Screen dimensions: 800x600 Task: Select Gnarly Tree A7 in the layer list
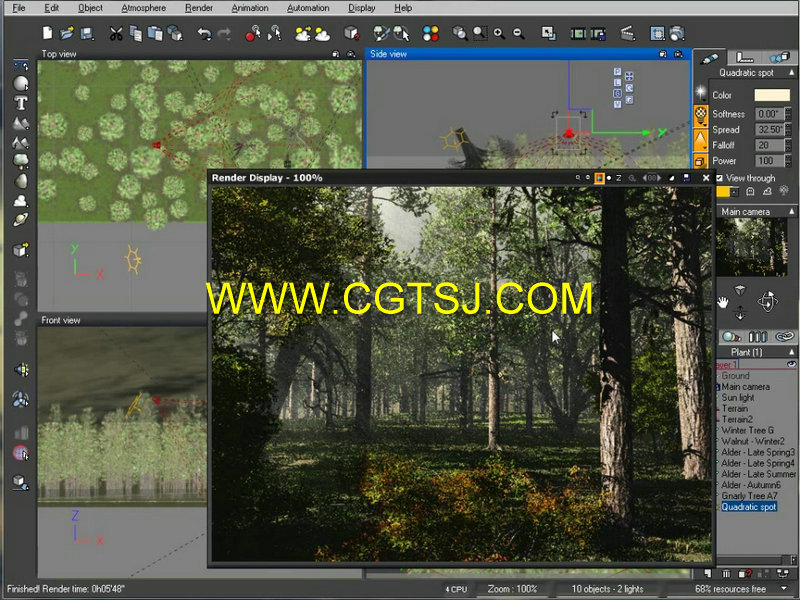[749, 496]
